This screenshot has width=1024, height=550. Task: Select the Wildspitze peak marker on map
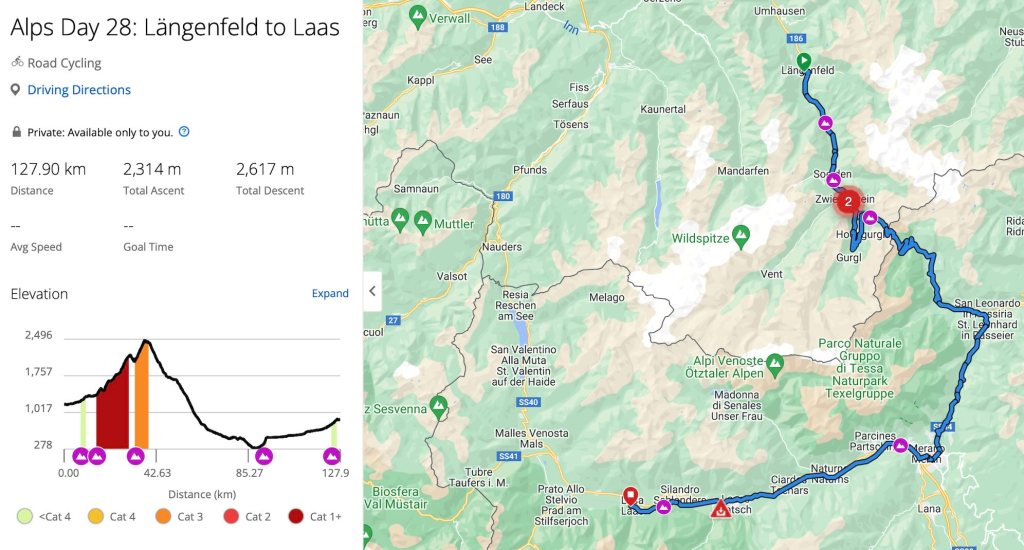pyautogui.click(x=741, y=238)
